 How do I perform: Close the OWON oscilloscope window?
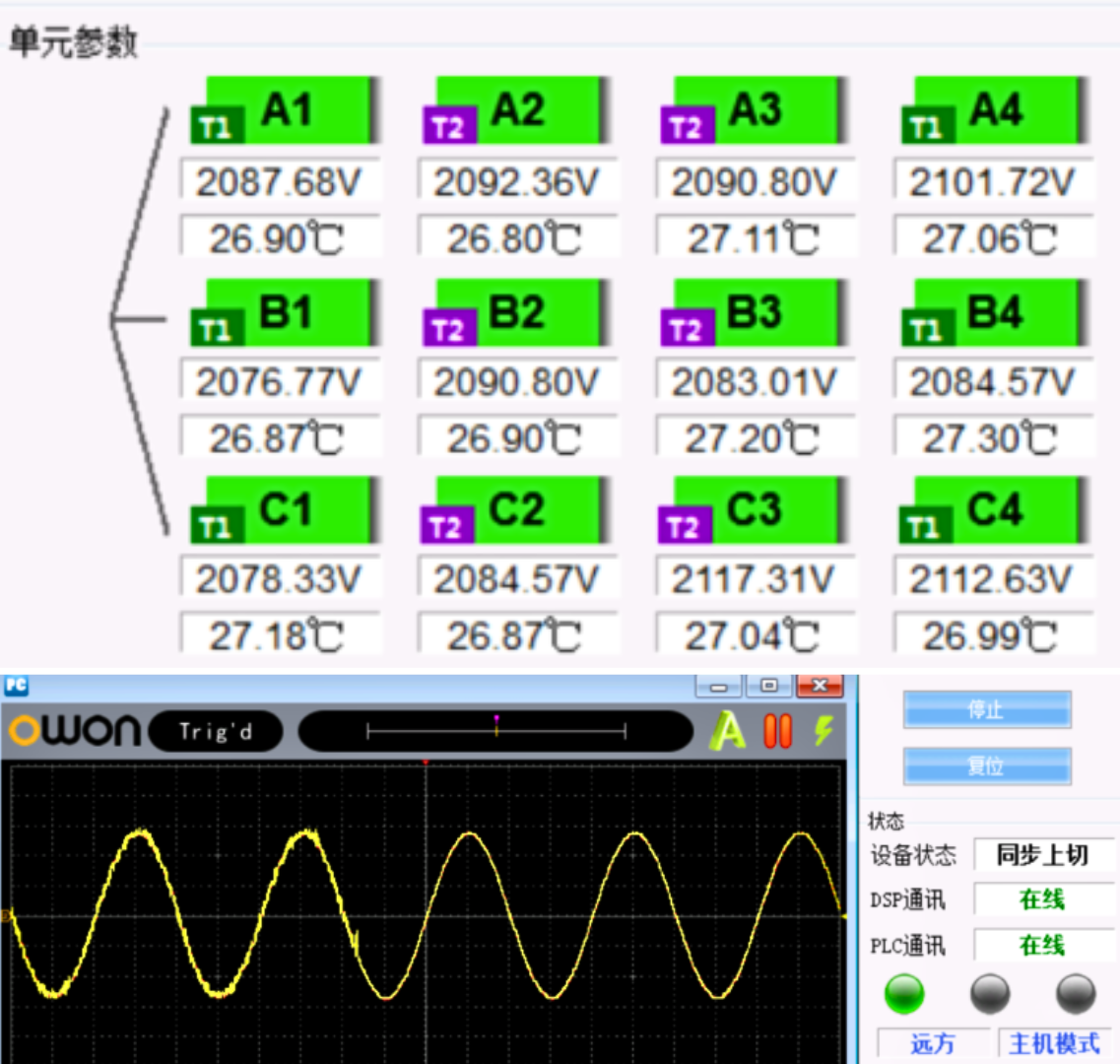click(820, 686)
